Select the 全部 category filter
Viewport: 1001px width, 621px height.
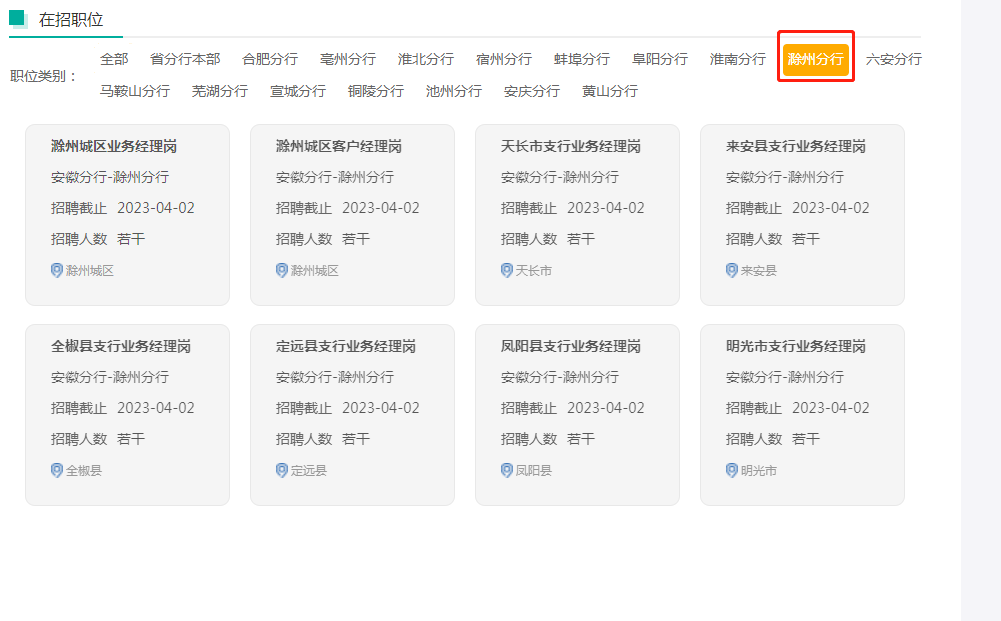point(114,59)
